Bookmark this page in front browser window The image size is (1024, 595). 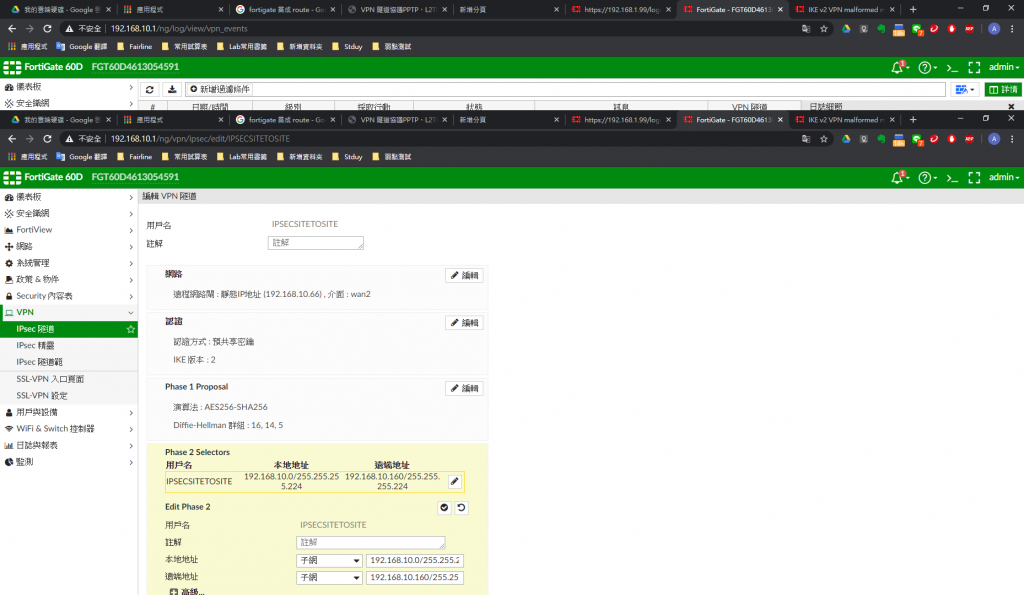(x=824, y=138)
